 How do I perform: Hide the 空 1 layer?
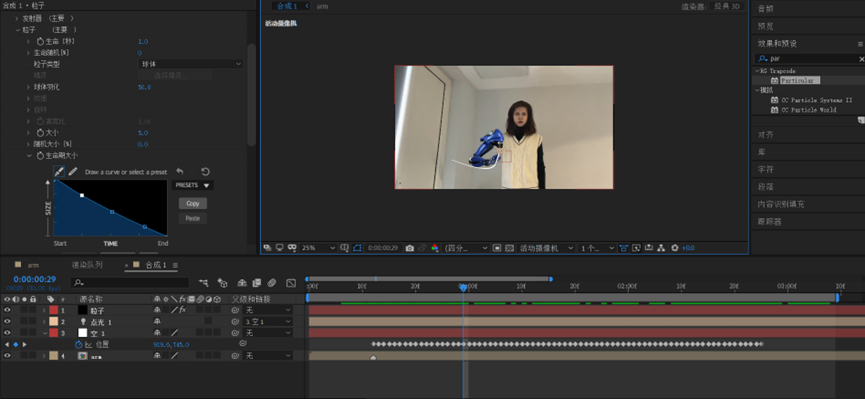point(7,333)
